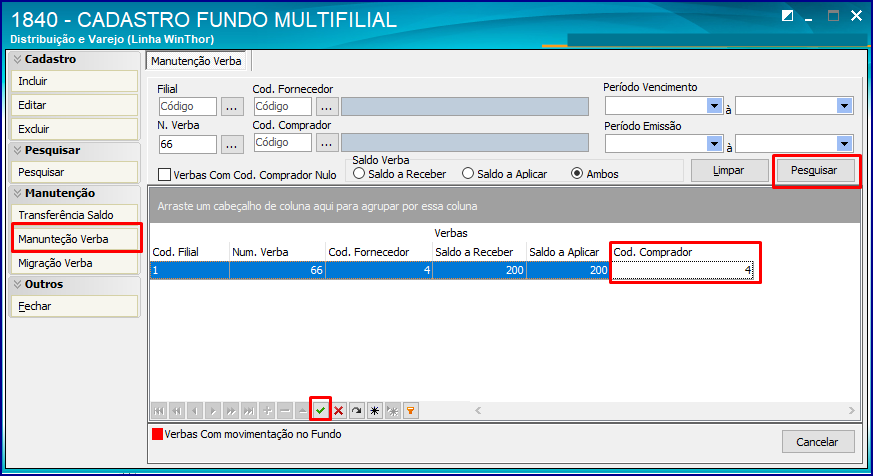Click Fechar in Outros section
The width and height of the screenshot is (873, 476).
point(75,306)
